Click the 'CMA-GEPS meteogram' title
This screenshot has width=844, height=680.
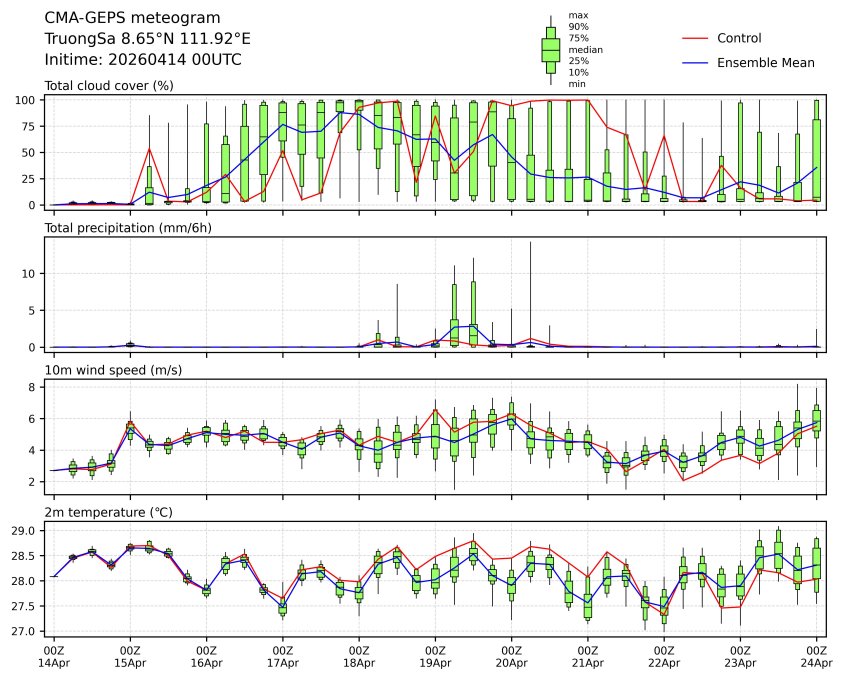[119, 18]
